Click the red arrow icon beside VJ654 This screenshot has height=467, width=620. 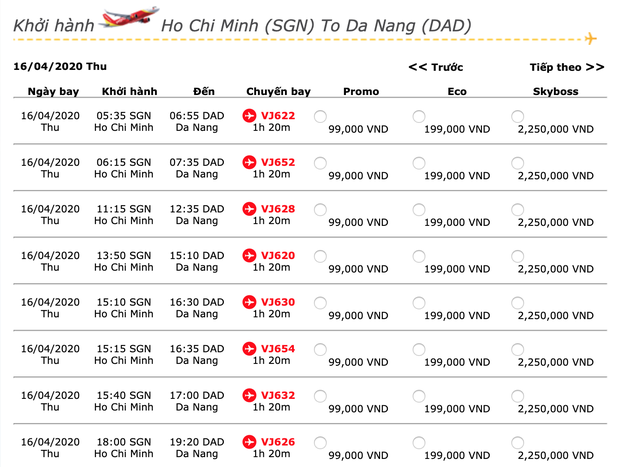coord(249,348)
